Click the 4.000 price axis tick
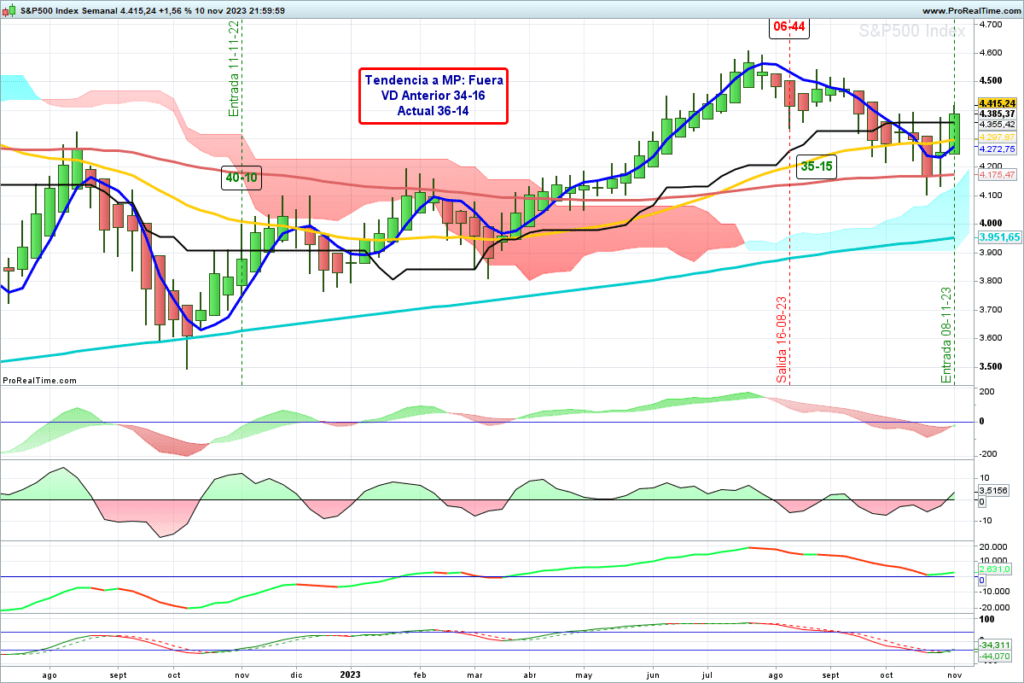 click(991, 223)
